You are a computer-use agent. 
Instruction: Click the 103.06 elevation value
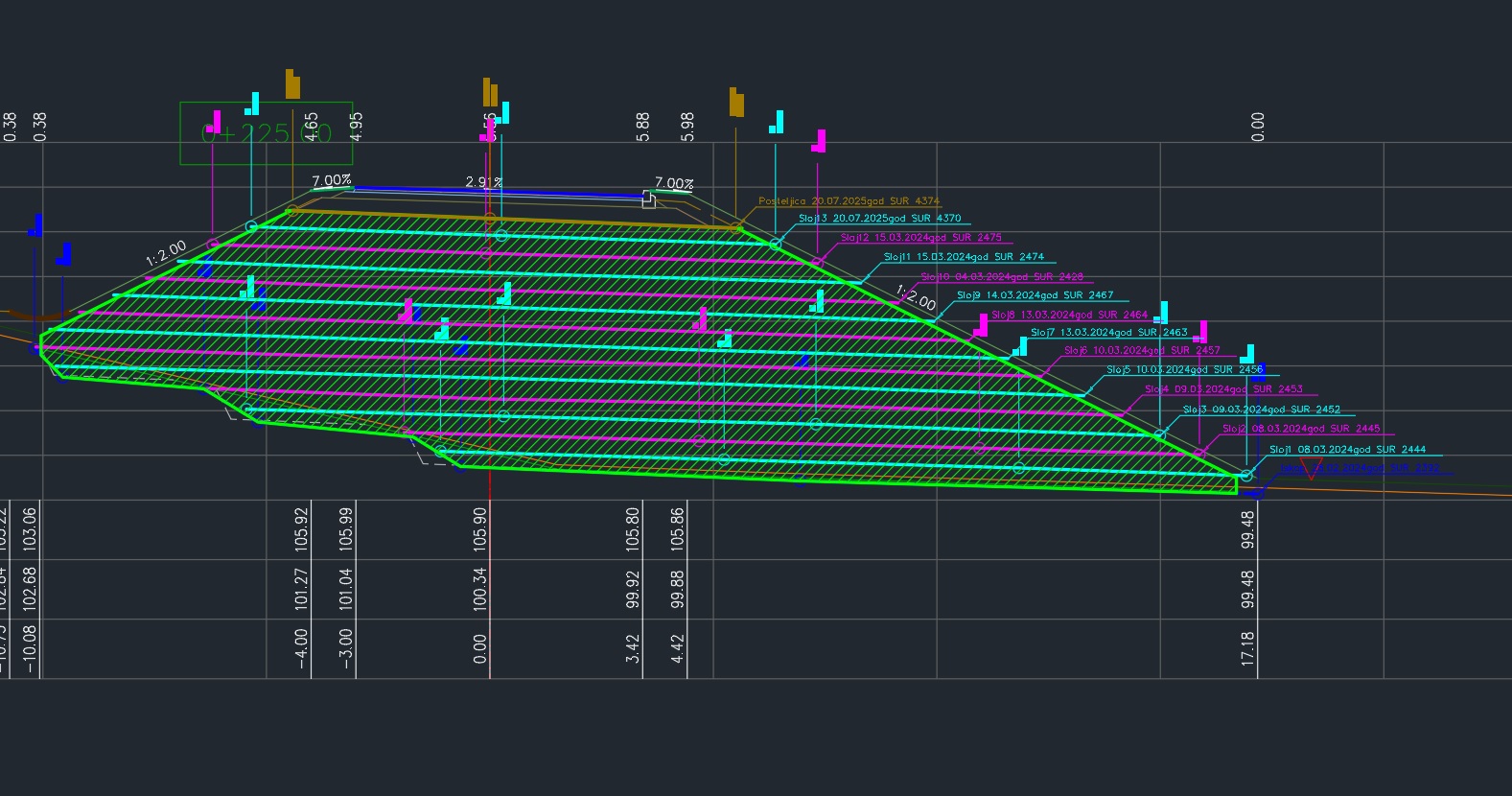(30, 528)
